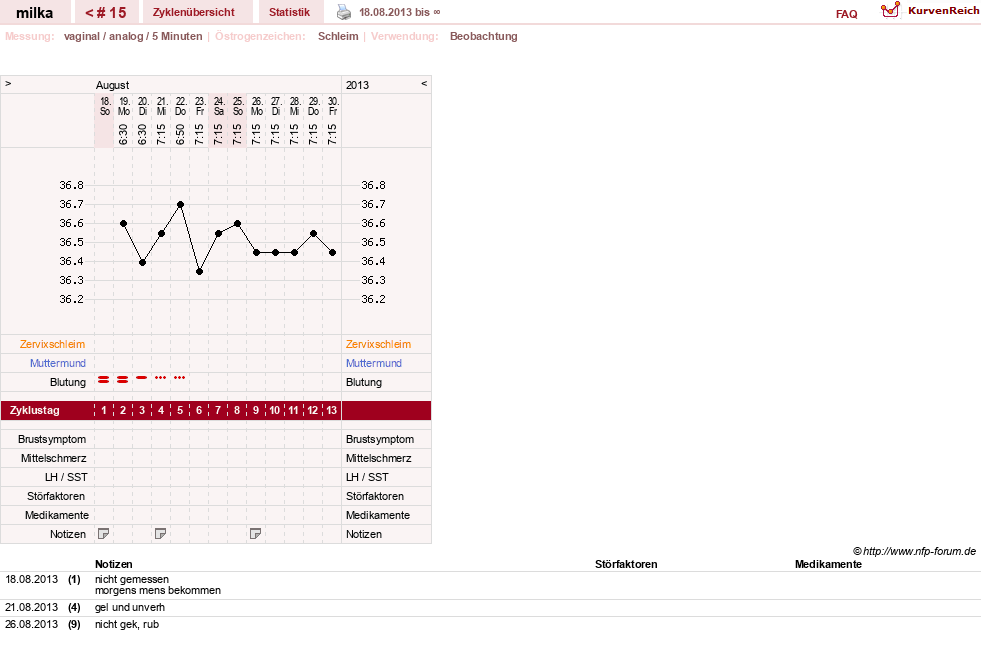Image resolution: width=981 pixels, height=657 pixels.
Task: Click the 'Beobachtung' usage value
Action: 484,36
